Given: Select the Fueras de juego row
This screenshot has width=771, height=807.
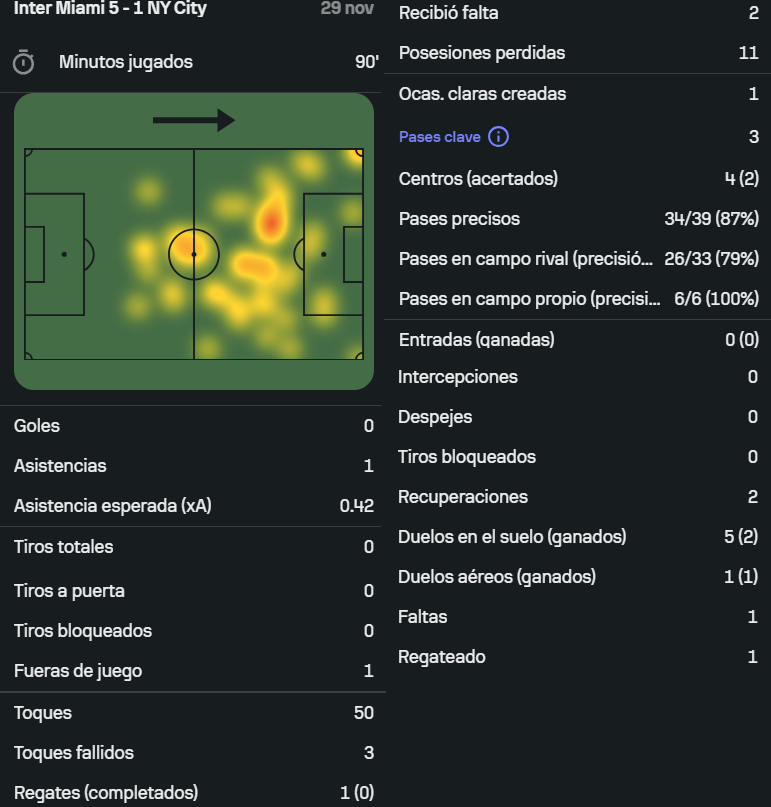Looking at the screenshot, I should click(x=193, y=671).
